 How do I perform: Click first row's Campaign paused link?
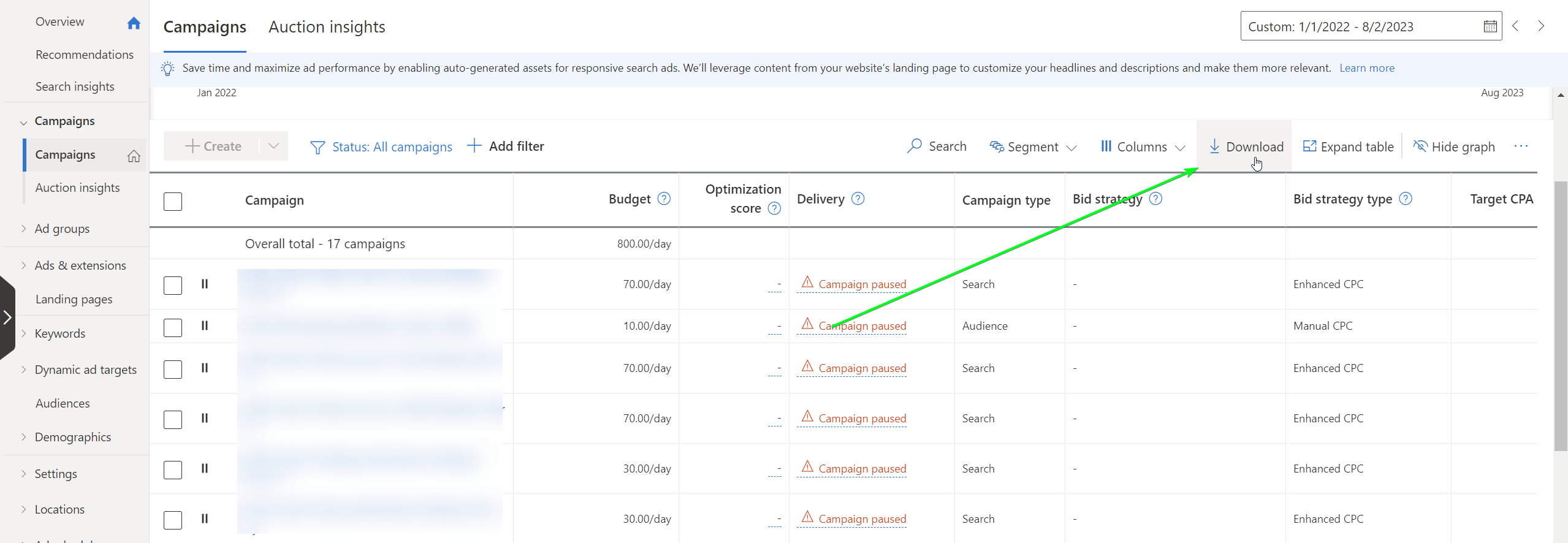click(862, 284)
